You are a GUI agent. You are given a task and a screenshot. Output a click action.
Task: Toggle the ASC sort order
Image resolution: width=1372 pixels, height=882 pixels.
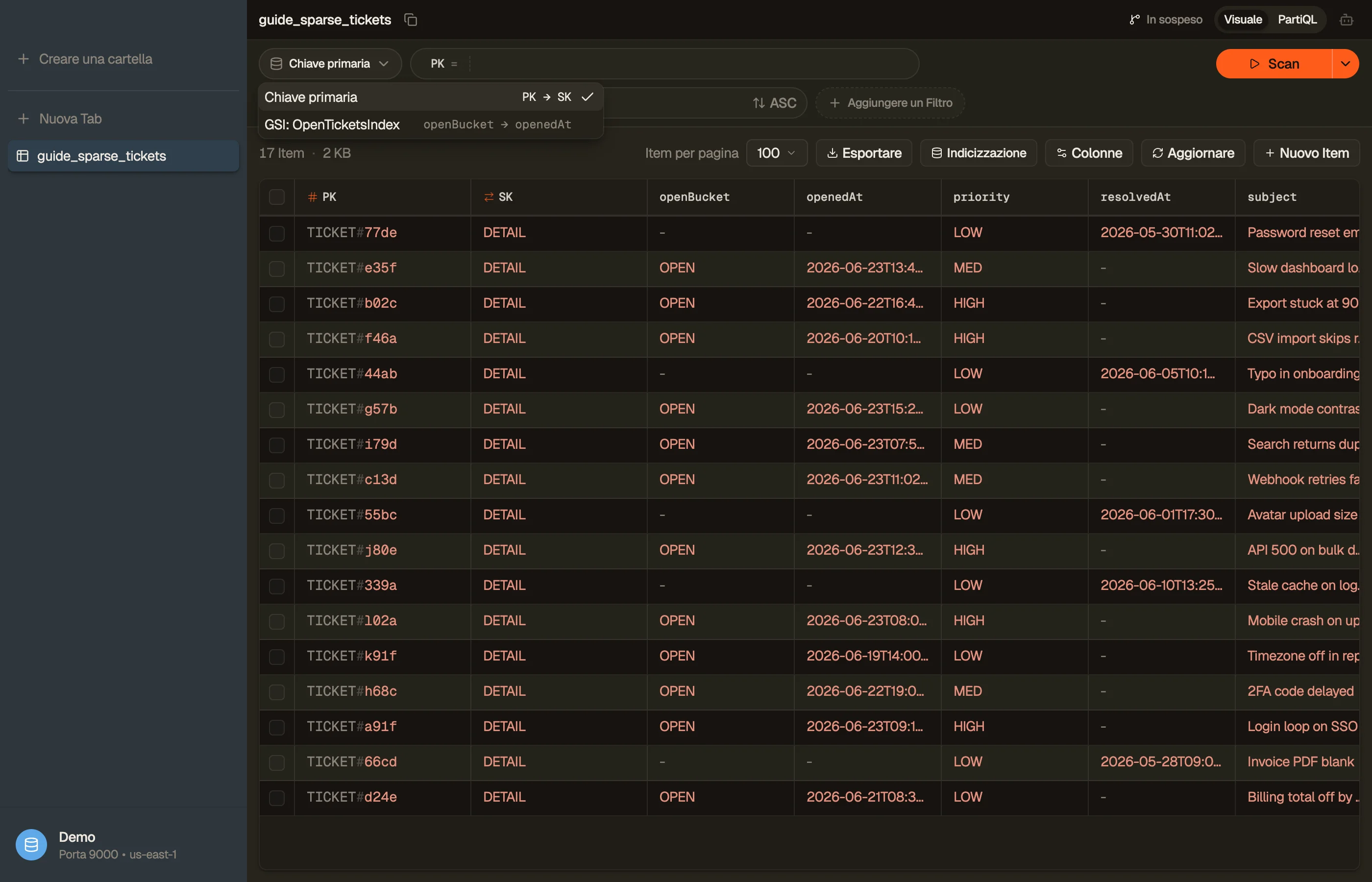point(774,103)
